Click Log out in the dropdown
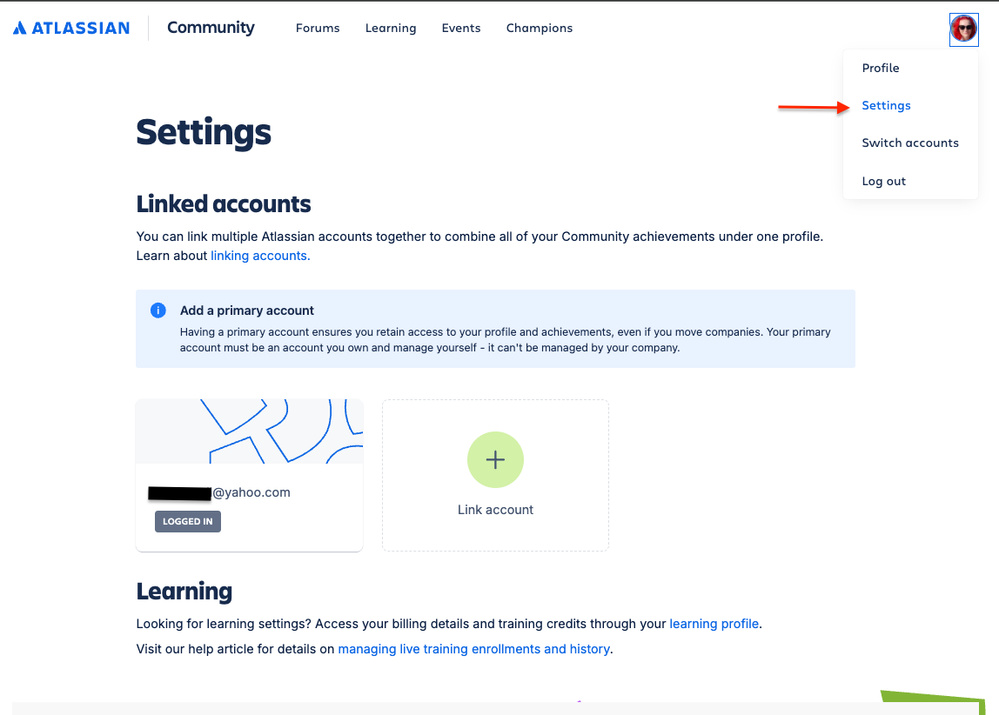Image resolution: width=999 pixels, height=715 pixels. click(884, 181)
